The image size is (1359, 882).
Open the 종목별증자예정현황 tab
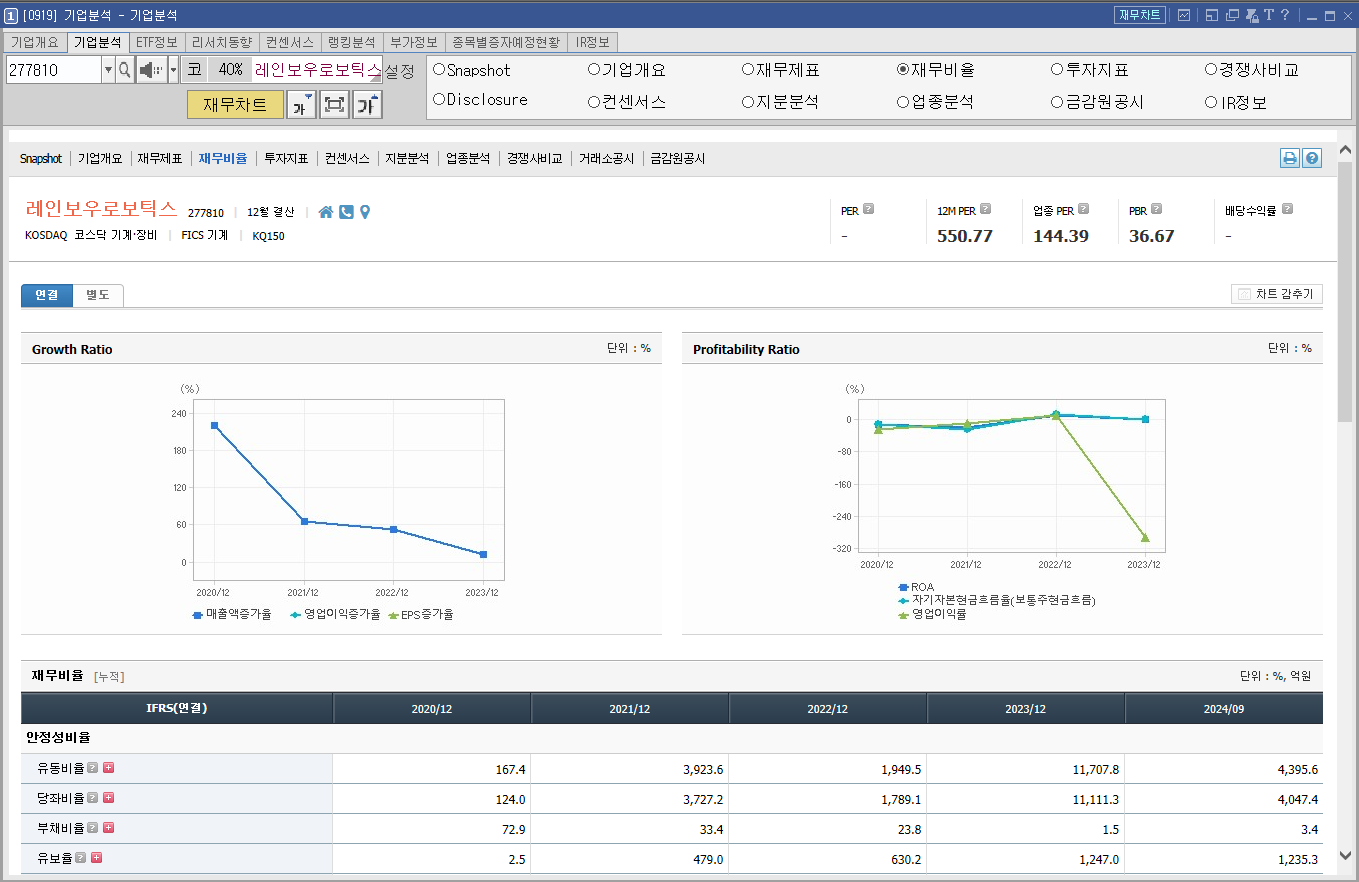pyautogui.click(x=506, y=42)
